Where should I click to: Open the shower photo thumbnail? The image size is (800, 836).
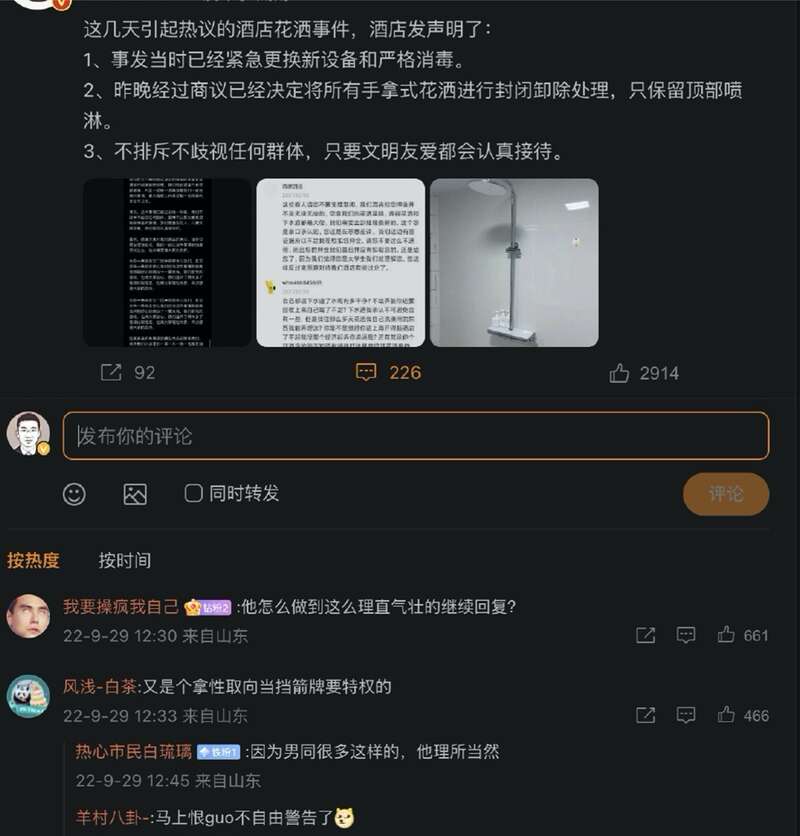514,263
